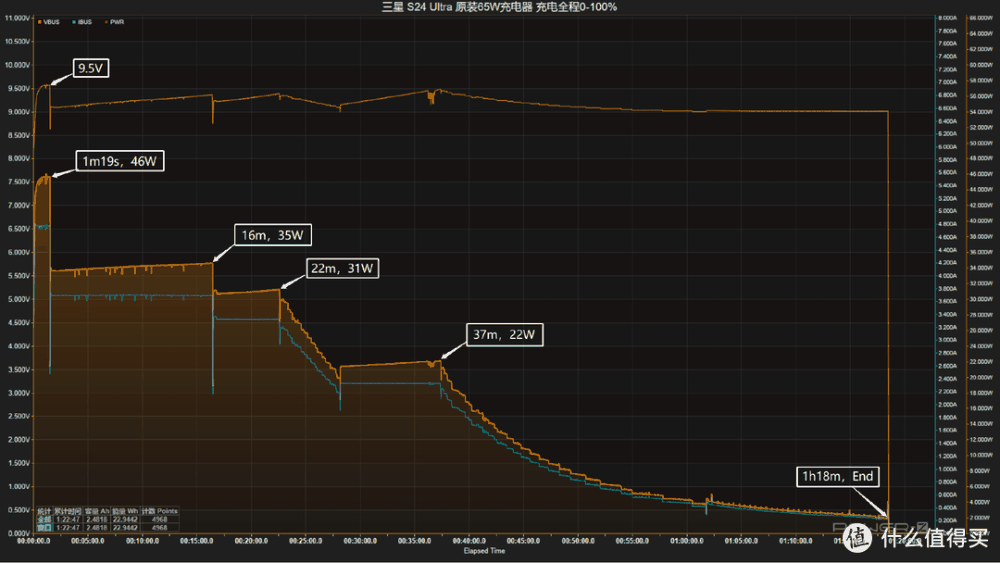Image resolution: width=1000 pixels, height=563 pixels.
Task: Click the 容量 Ah column header
Action: point(97,511)
